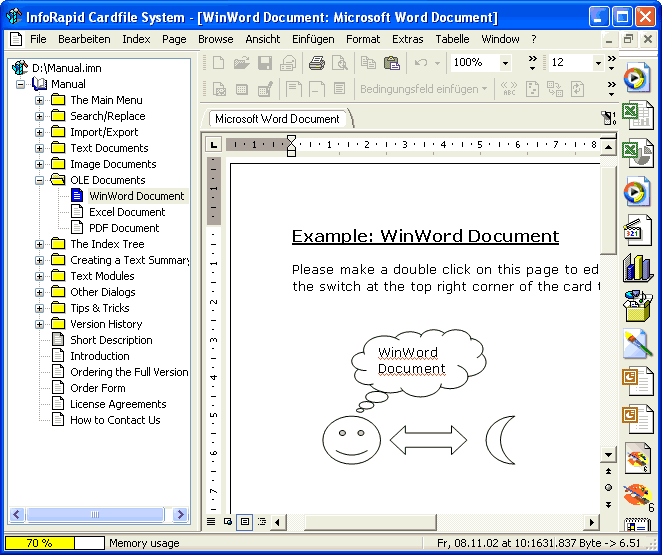Click the Previous Page double-up arrow
Screen dimensions: 662x555
click(x=608, y=471)
